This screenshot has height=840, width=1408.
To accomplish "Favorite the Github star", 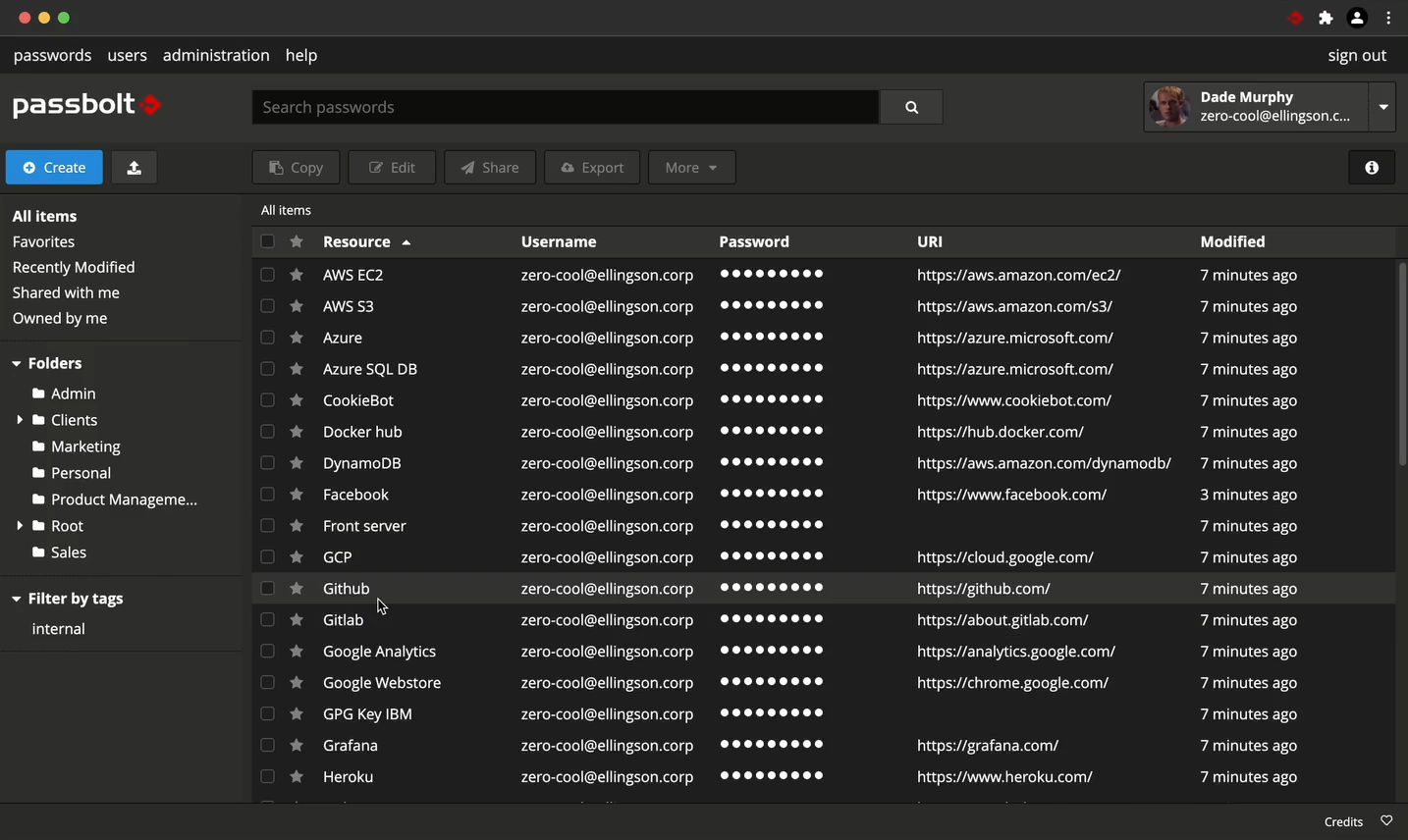I will click(297, 589).
